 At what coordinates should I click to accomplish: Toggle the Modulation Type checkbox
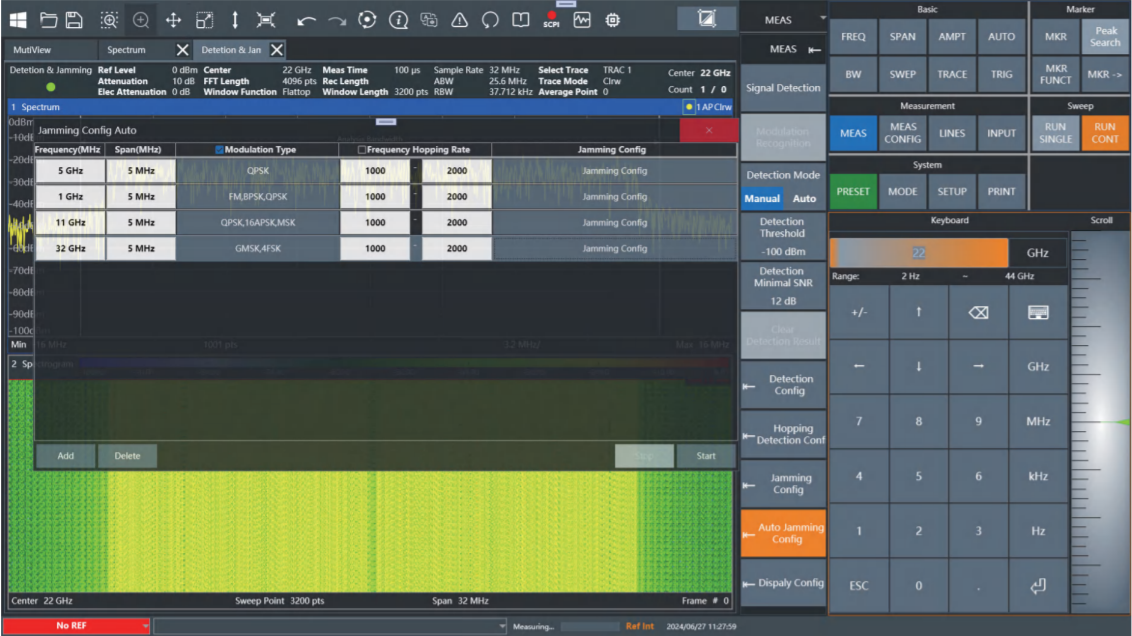click(219, 149)
